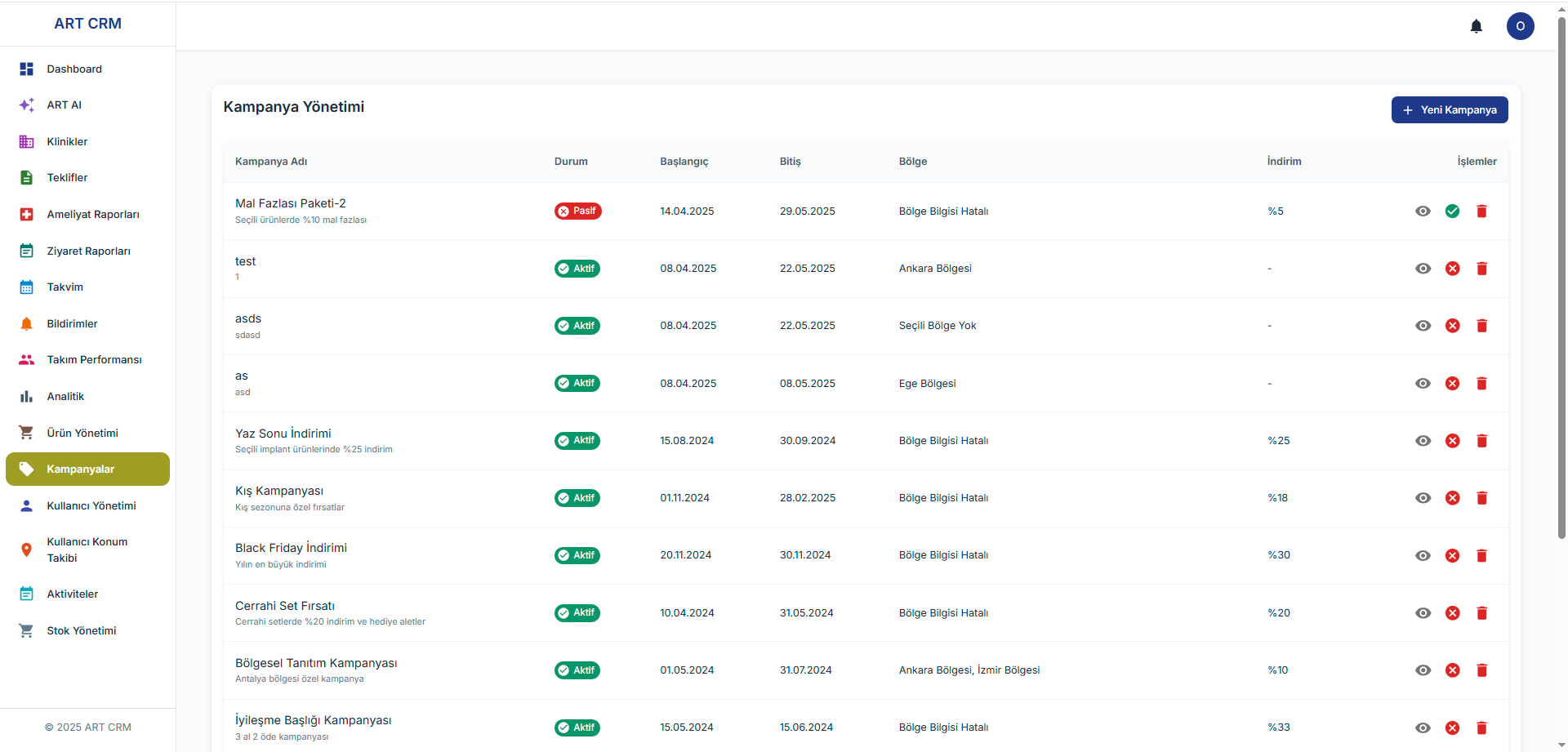Go to Ürün Yönetimi in sidebar
The image size is (1568, 752).
tap(82, 433)
